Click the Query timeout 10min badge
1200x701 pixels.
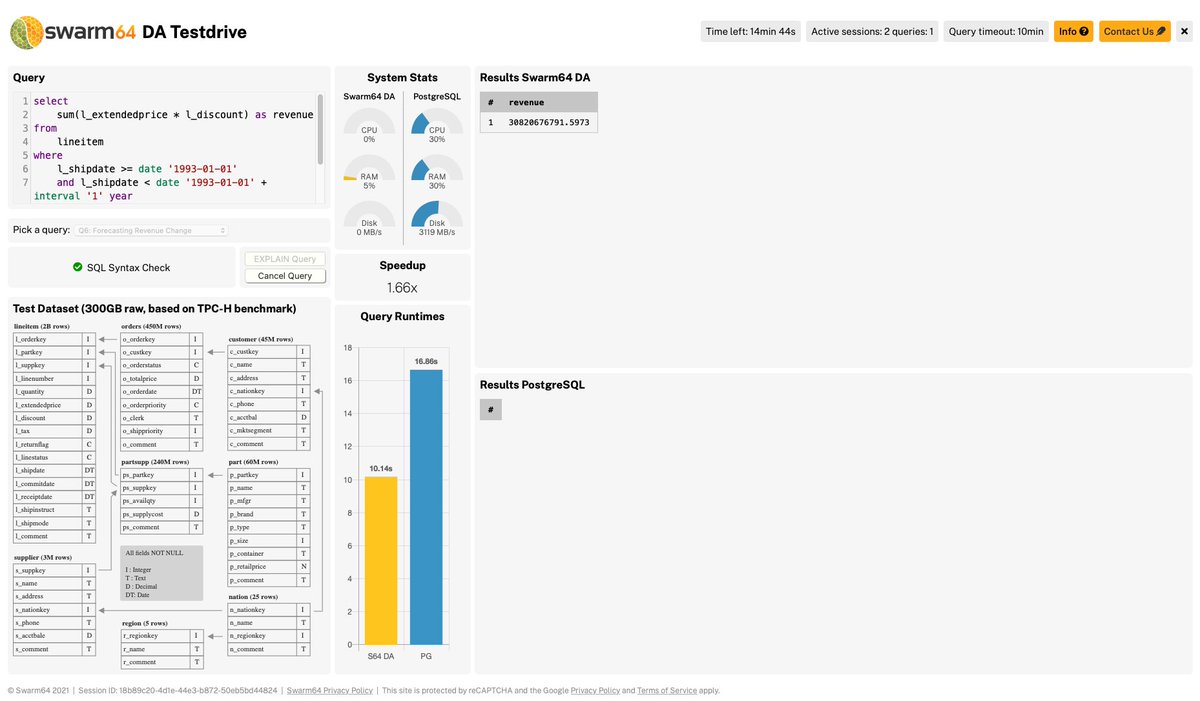click(x=996, y=31)
